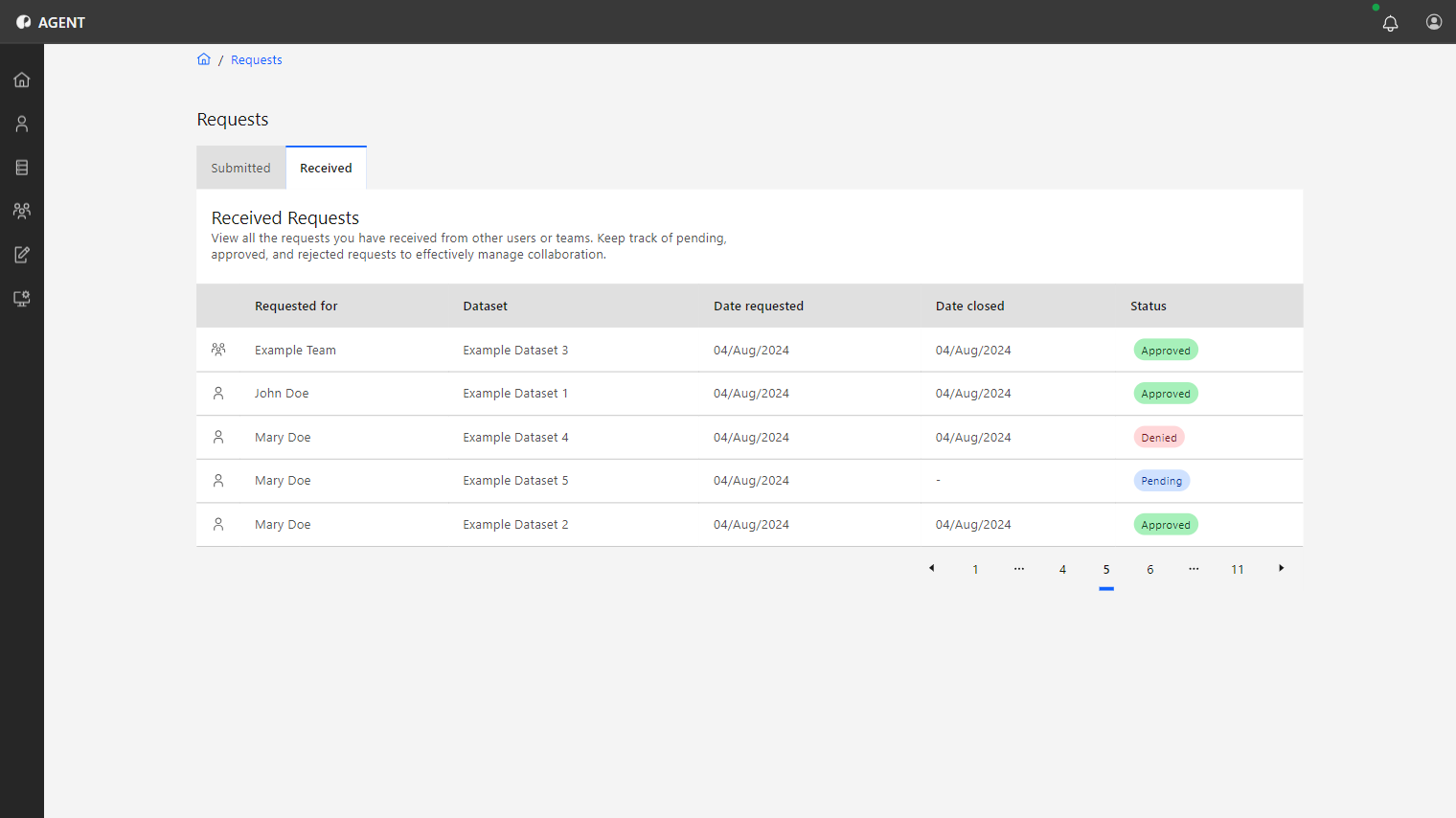Go to page 4
The width and height of the screenshot is (1456, 818).
(x=1062, y=569)
